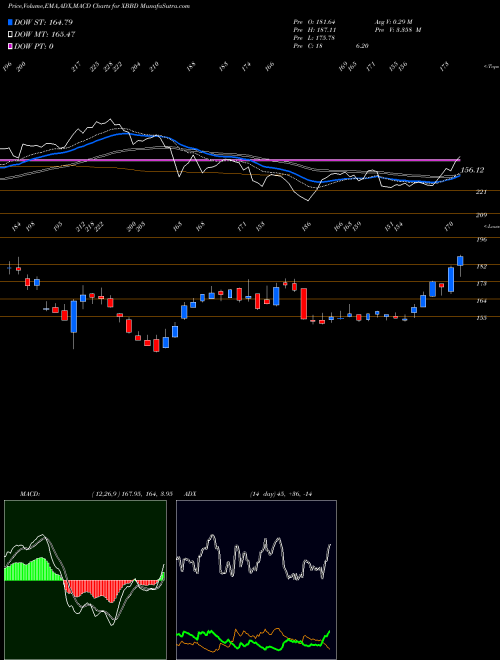The height and width of the screenshot is (660, 500).
Task: Click the 'Avg V: 0.29 M' volume text
Action: [394, 22]
